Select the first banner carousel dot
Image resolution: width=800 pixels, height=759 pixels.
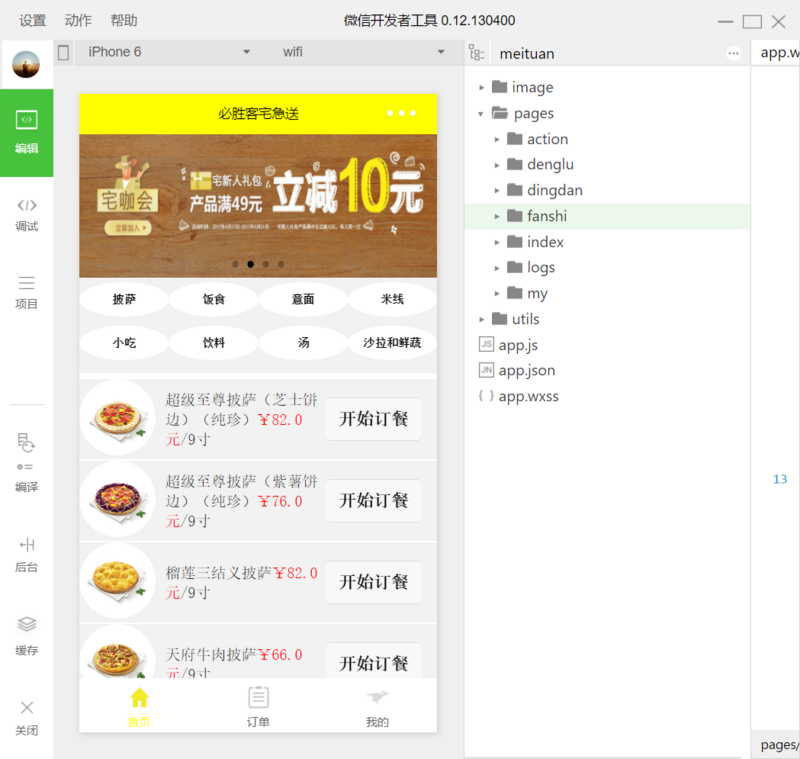235,264
